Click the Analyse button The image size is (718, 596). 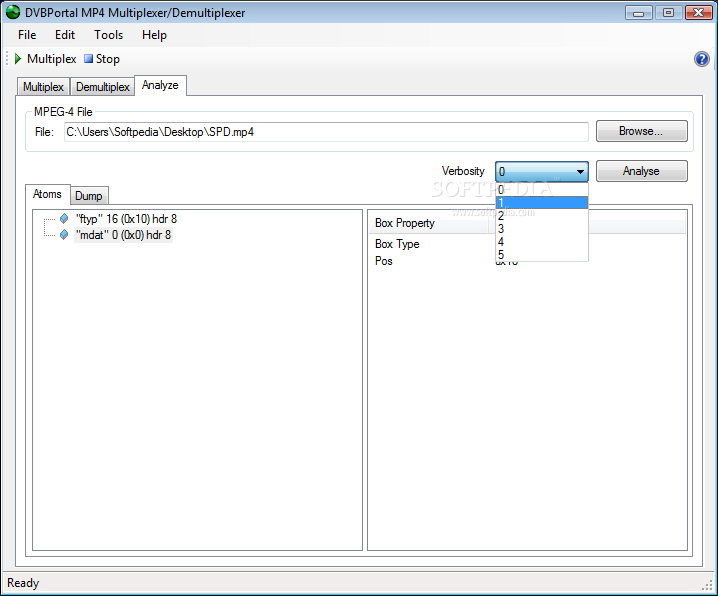click(641, 171)
